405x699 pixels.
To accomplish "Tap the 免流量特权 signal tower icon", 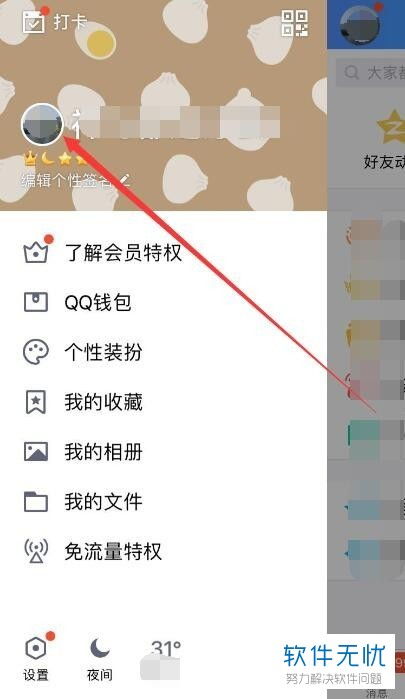I will click(x=36, y=551).
